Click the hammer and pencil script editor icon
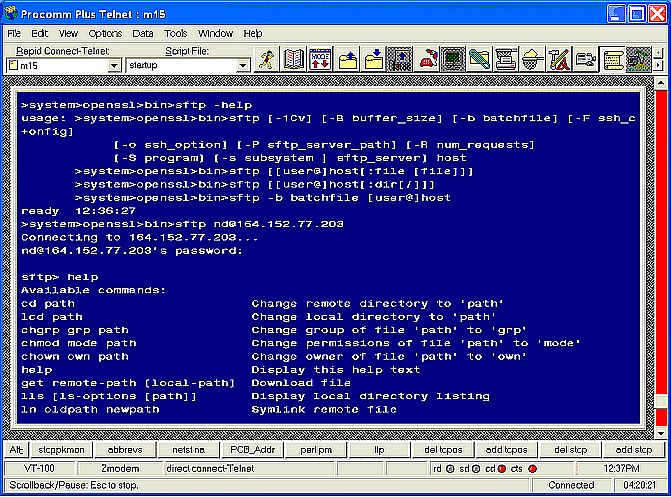 (559, 60)
